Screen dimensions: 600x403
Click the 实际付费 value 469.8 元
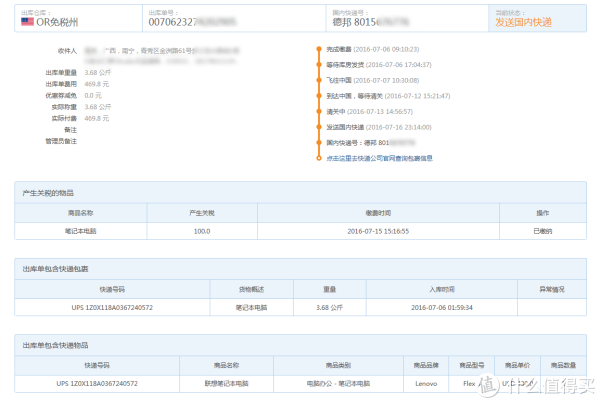(96, 118)
